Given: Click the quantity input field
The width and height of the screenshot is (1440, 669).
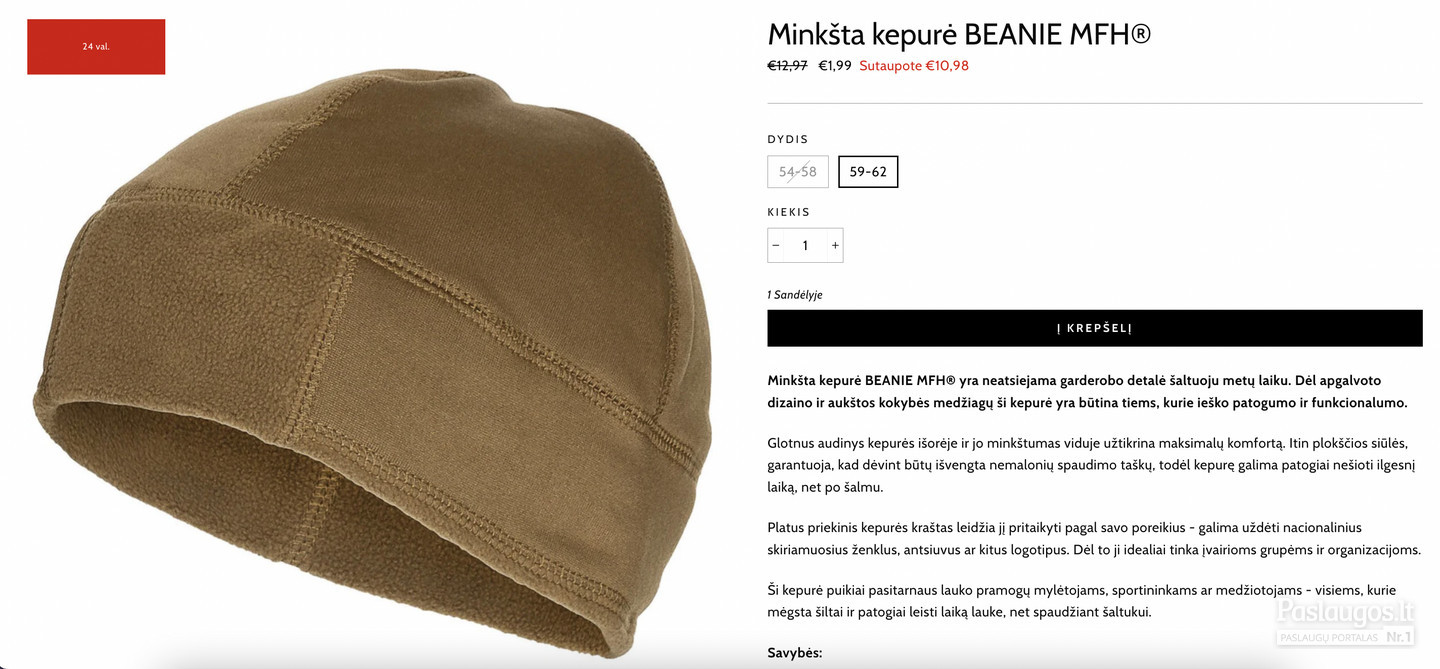Looking at the screenshot, I should tap(805, 246).
